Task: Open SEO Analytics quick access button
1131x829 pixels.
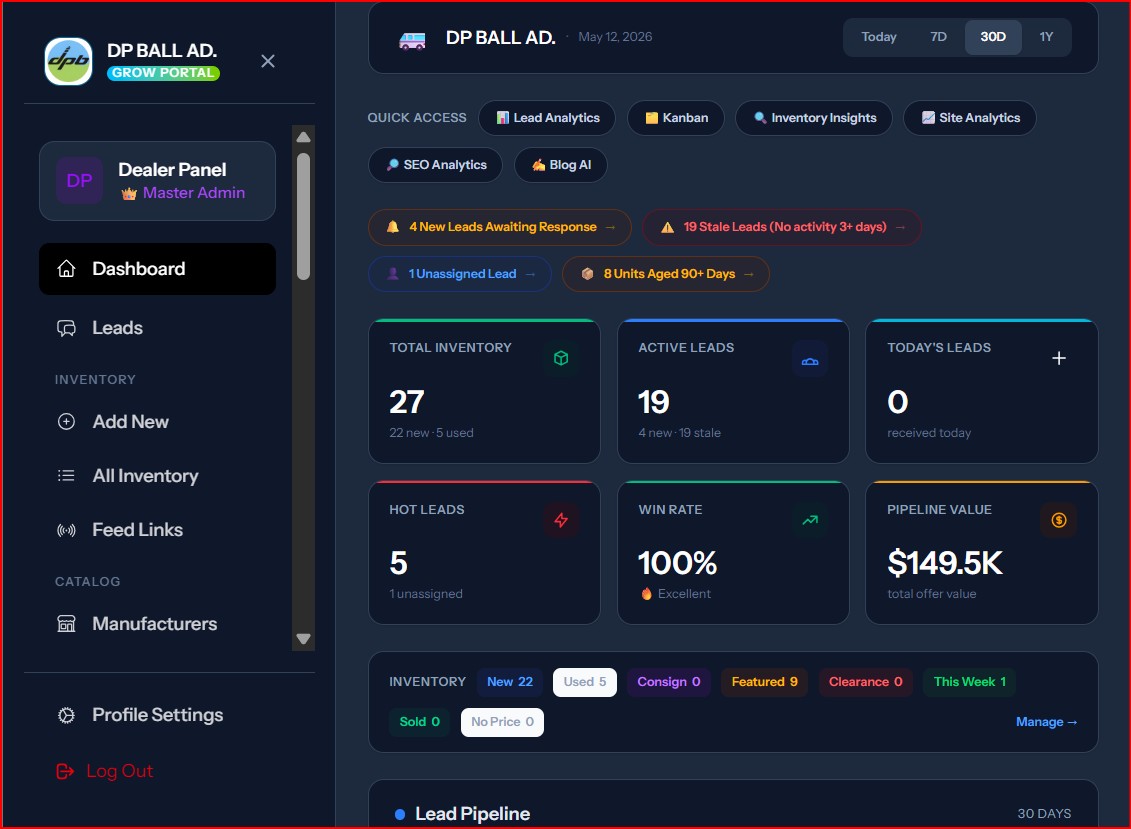Action: click(x=436, y=165)
